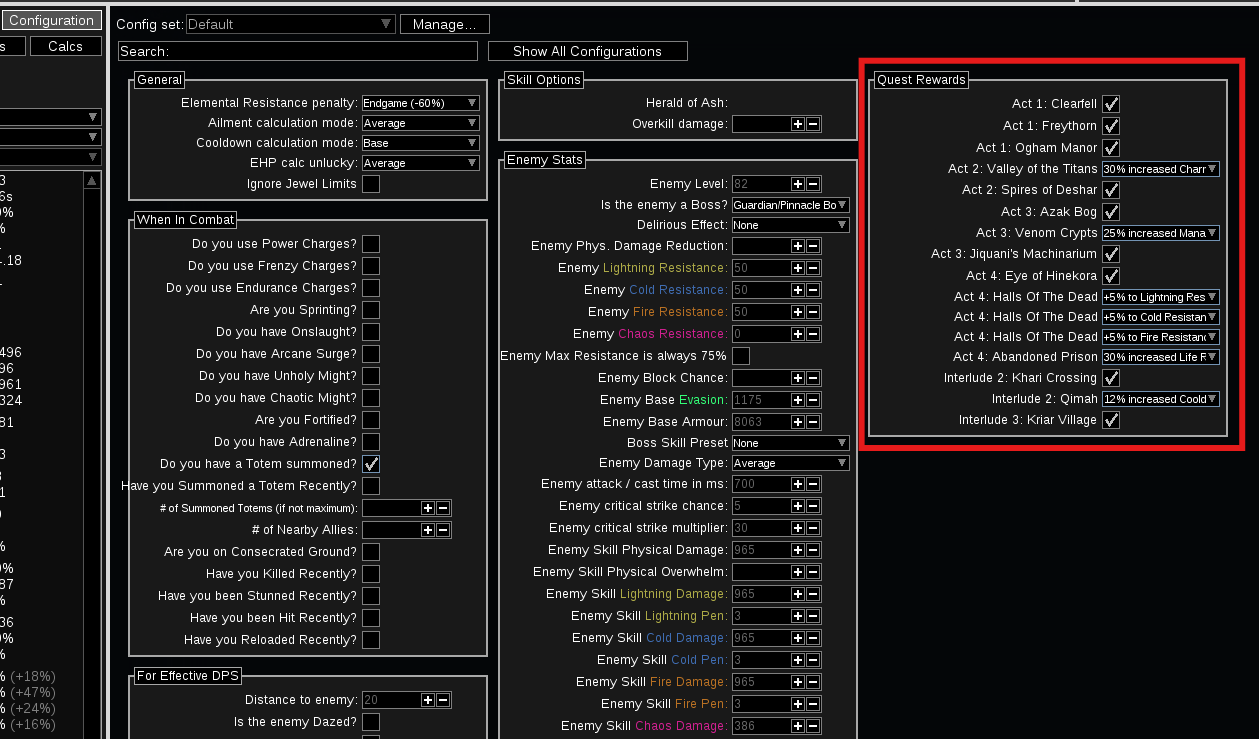Click plus button for Enemy Level
Image resolution: width=1259 pixels, height=739 pixels.
[x=798, y=184]
